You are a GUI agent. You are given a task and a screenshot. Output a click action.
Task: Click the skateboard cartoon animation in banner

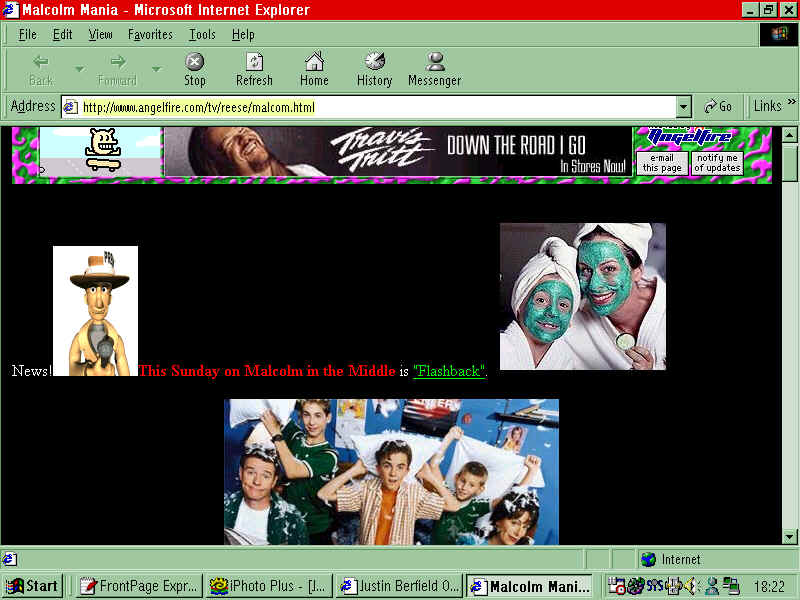tap(101, 152)
